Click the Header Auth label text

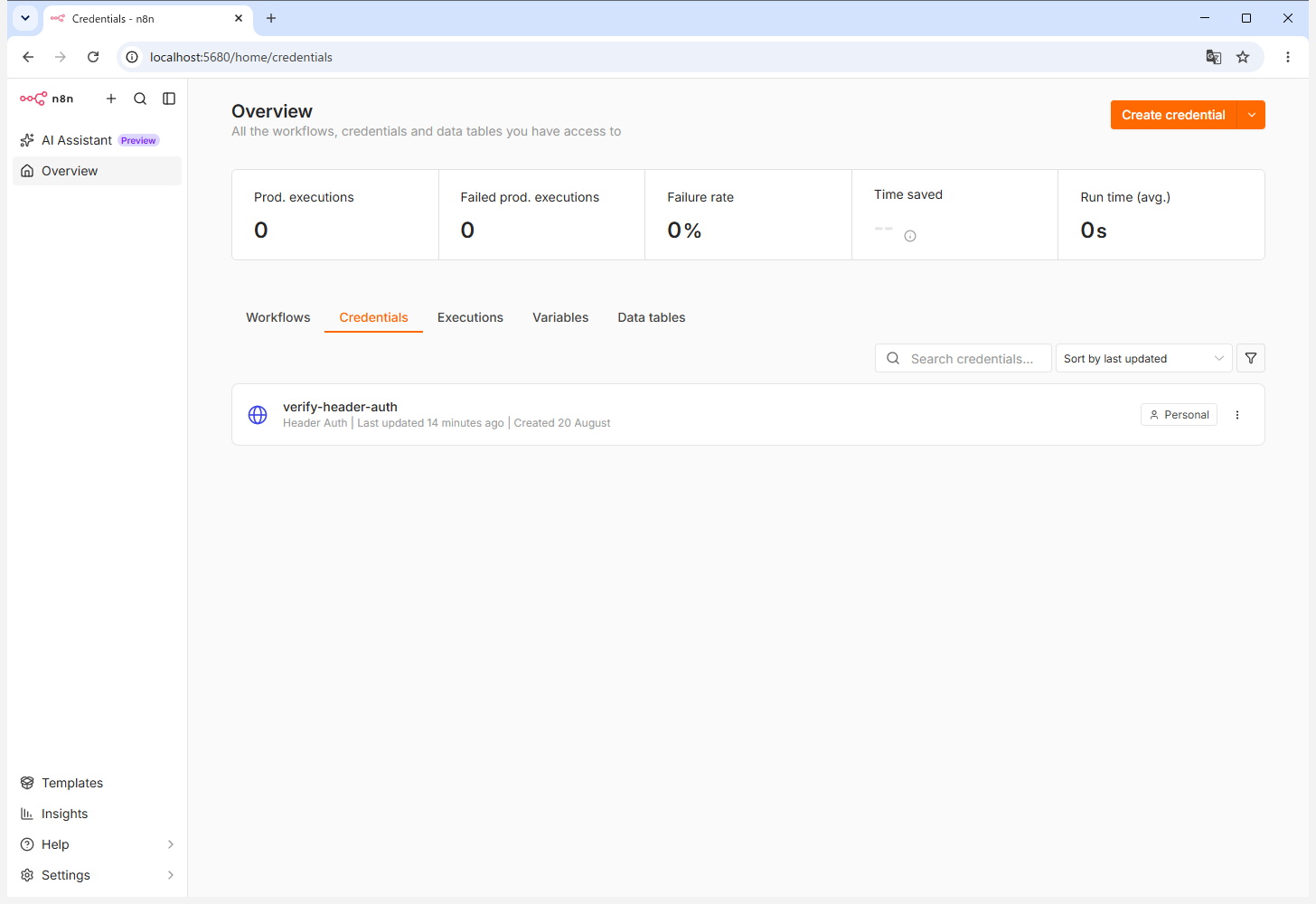pos(315,423)
